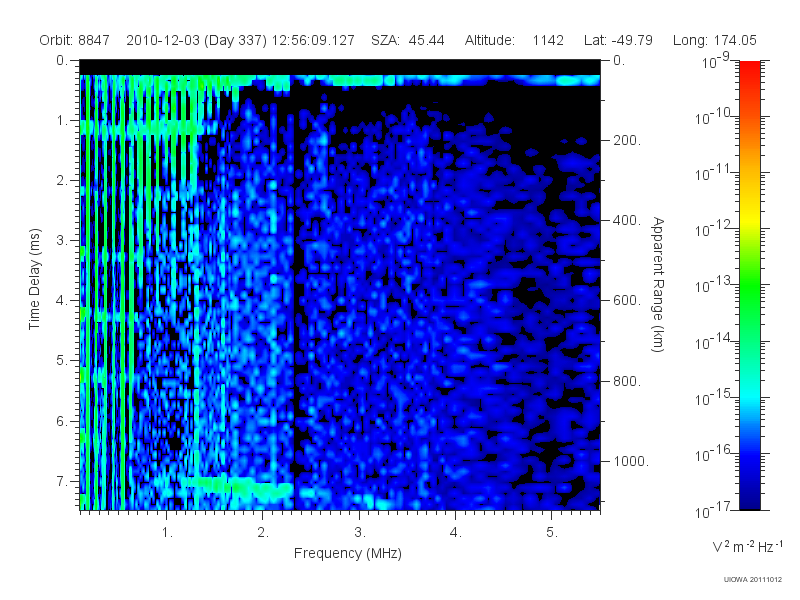Click the 'Lat: -49.79' value
Screen dimensions: 800x600
click(x=618, y=40)
